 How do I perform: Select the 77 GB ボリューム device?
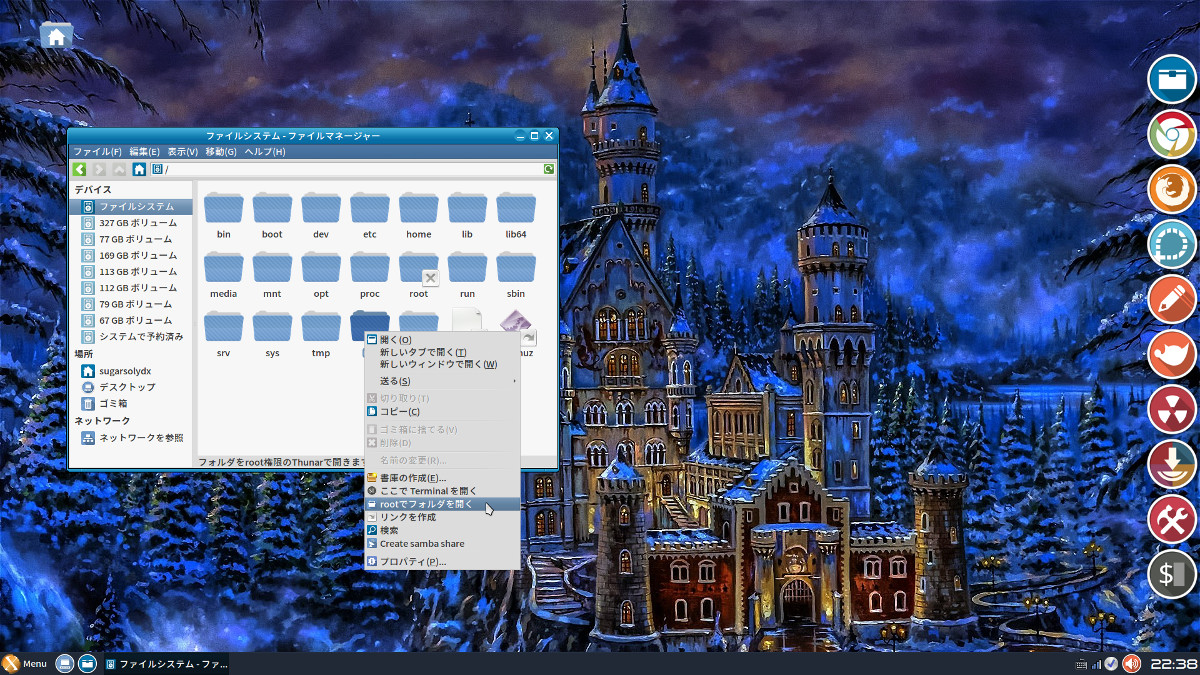tap(128, 239)
